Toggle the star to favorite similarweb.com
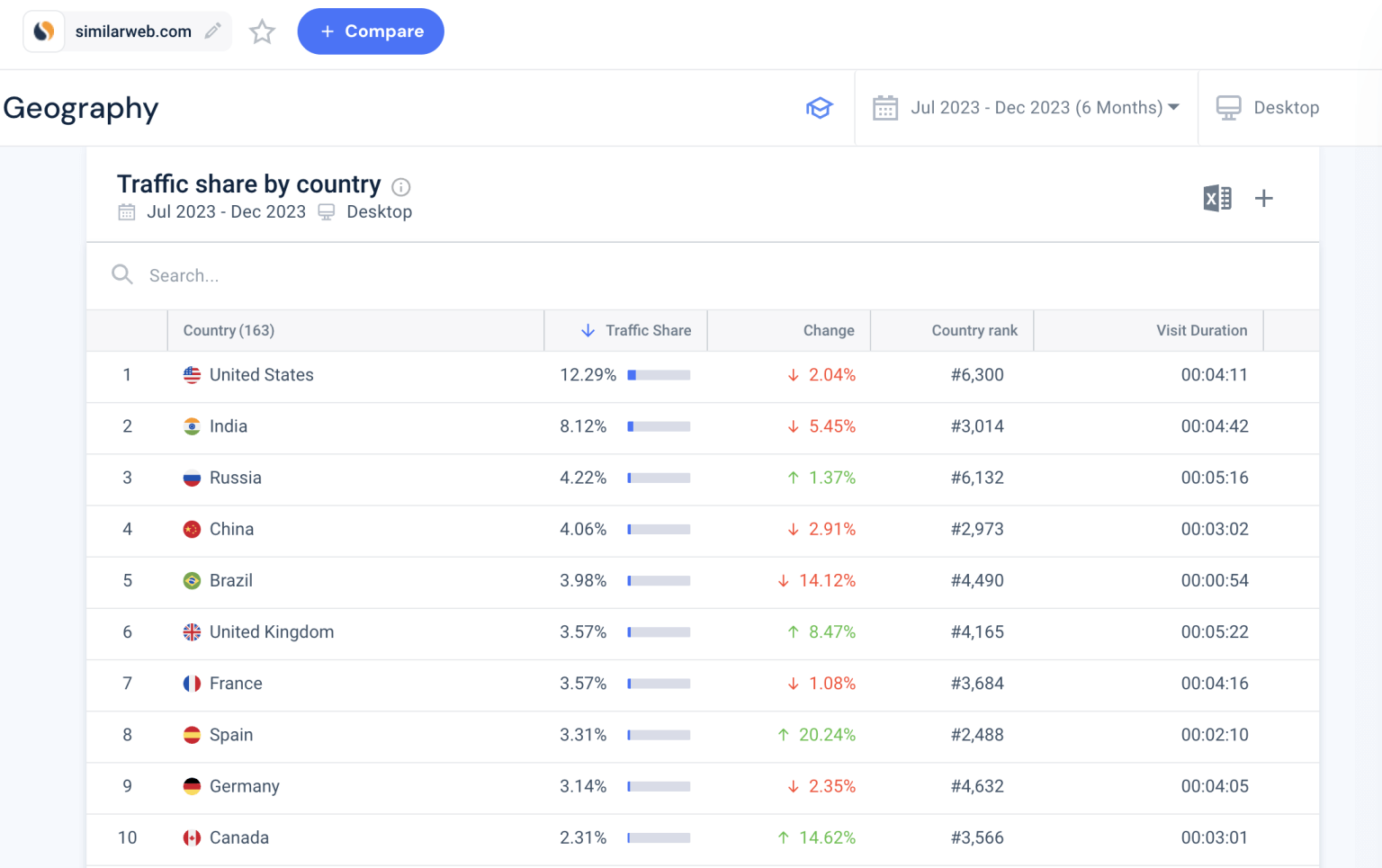This screenshot has height=868, width=1382. [262, 31]
